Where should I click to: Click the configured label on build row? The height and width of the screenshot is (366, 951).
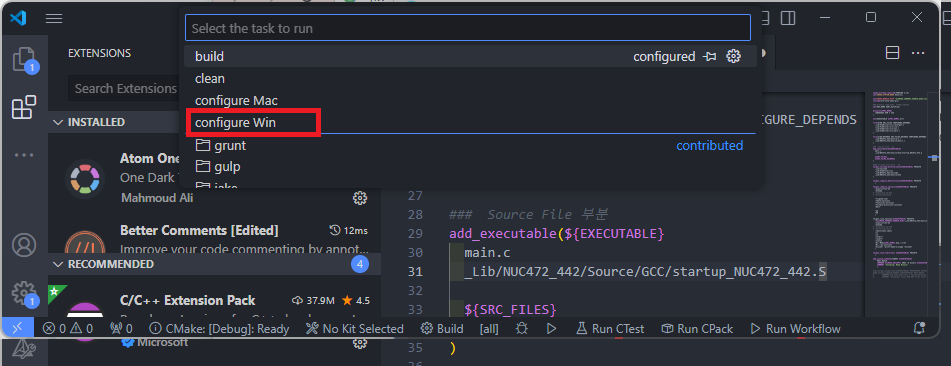point(664,56)
